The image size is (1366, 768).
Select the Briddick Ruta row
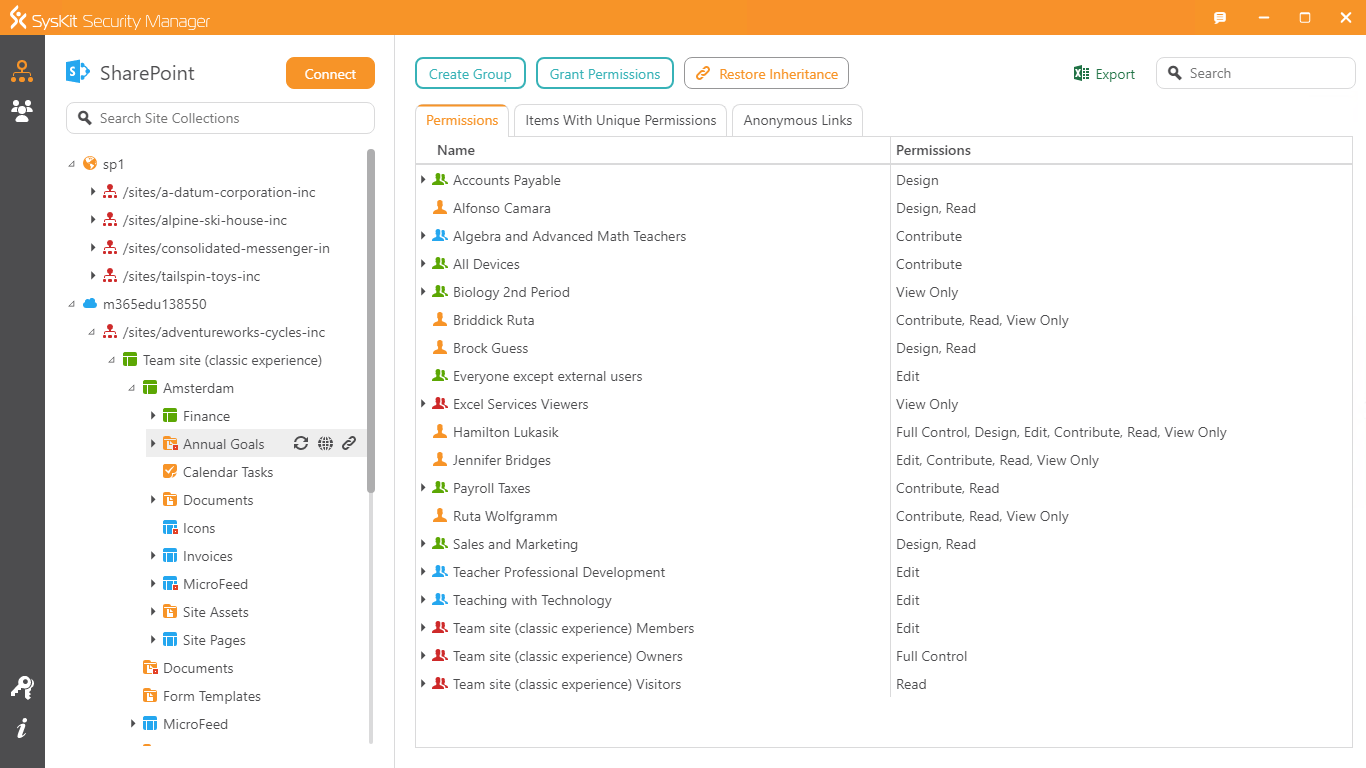pyautogui.click(x=884, y=320)
